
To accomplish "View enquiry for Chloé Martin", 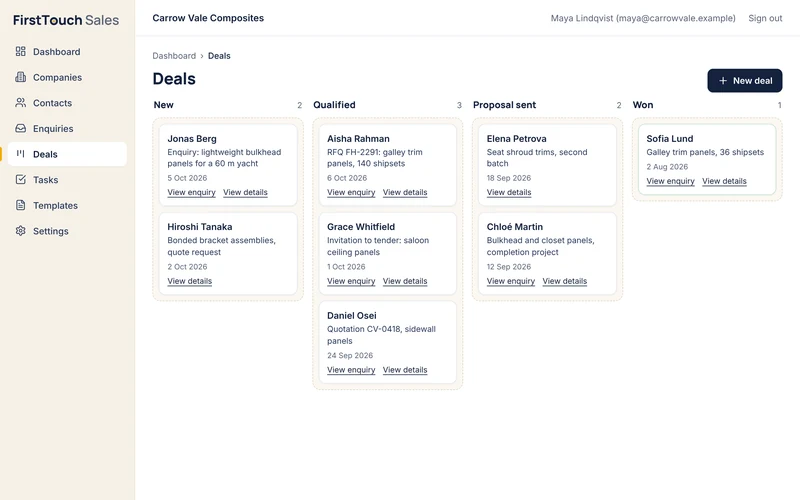I will coord(511,281).
